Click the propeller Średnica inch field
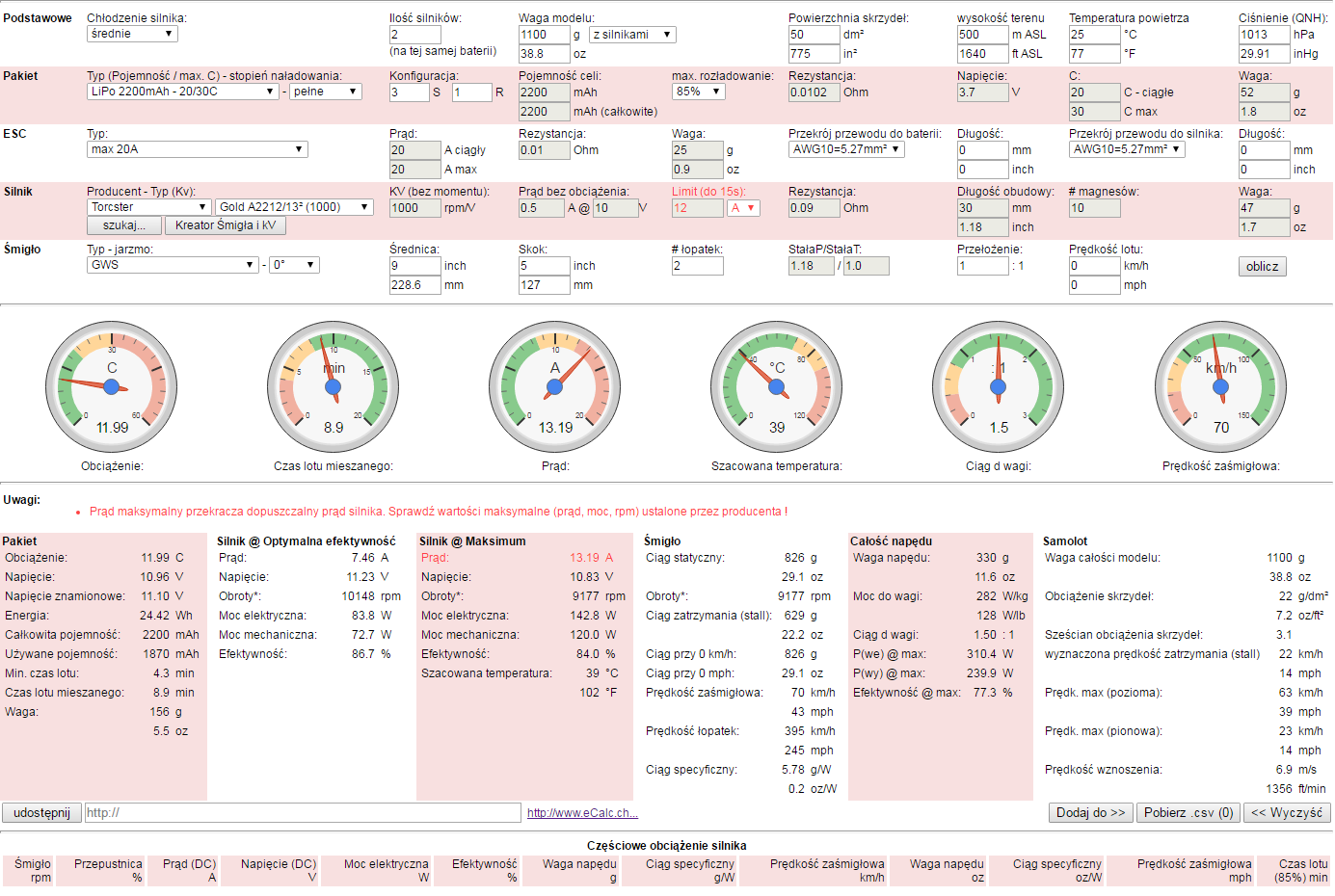Screen dimensions: 1335x896 (414, 266)
